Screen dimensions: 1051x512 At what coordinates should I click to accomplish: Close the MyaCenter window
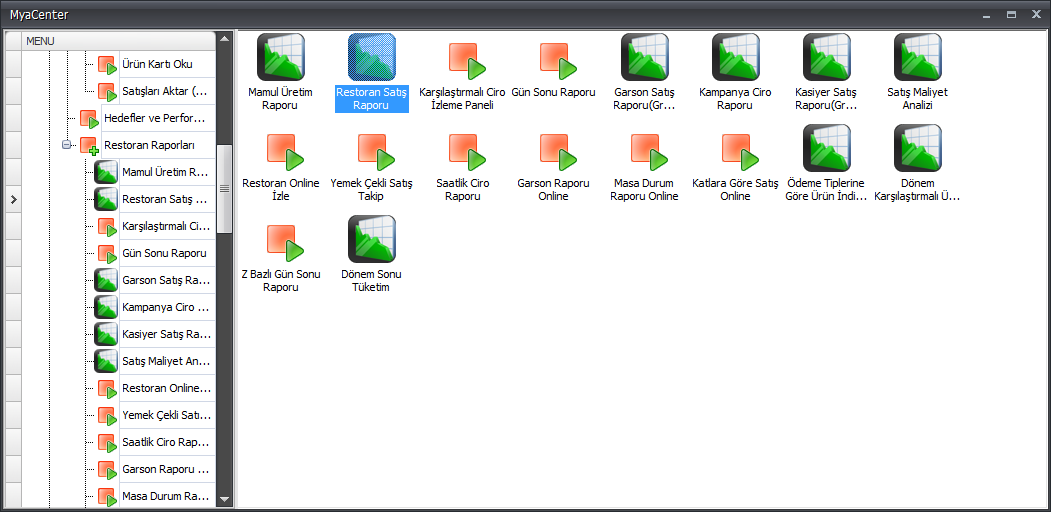pos(1037,14)
